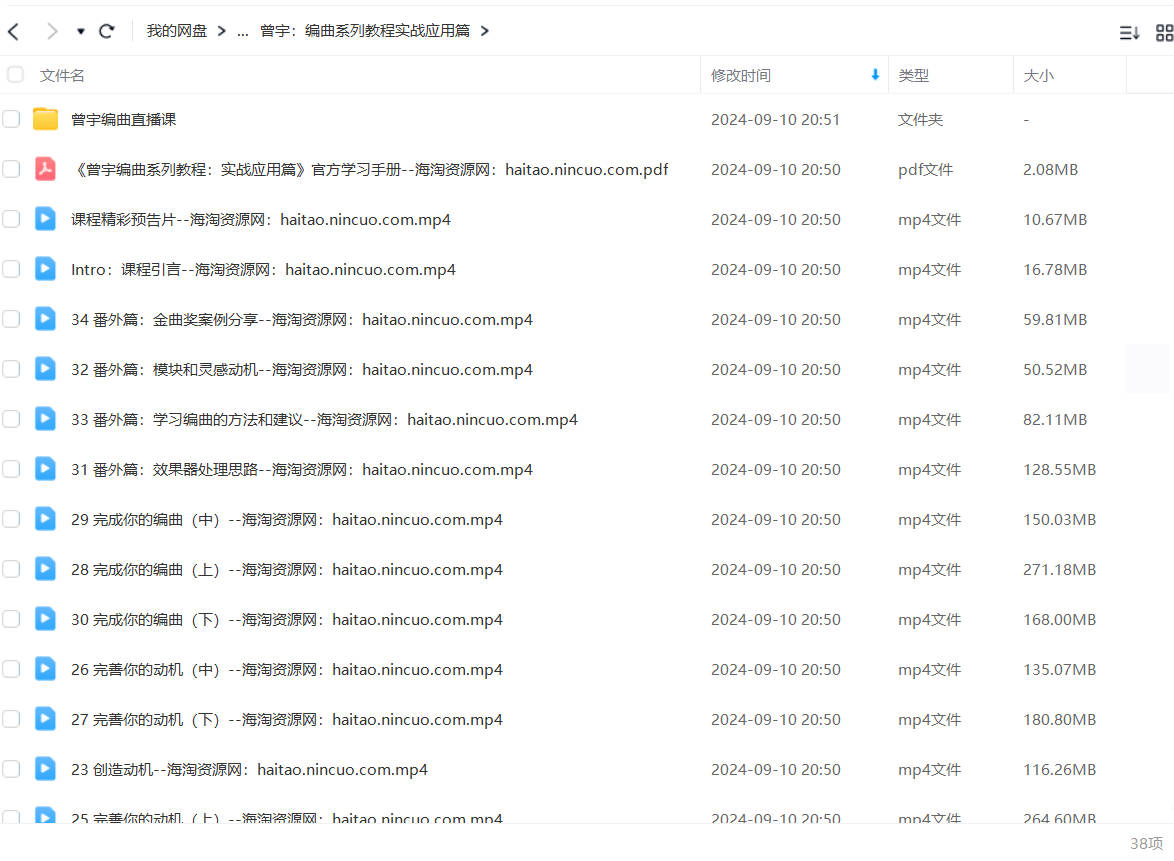
Task: Open file name 33 番外篇：学习编曲的方法和建议
Action: pyautogui.click(x=324, y=419)
